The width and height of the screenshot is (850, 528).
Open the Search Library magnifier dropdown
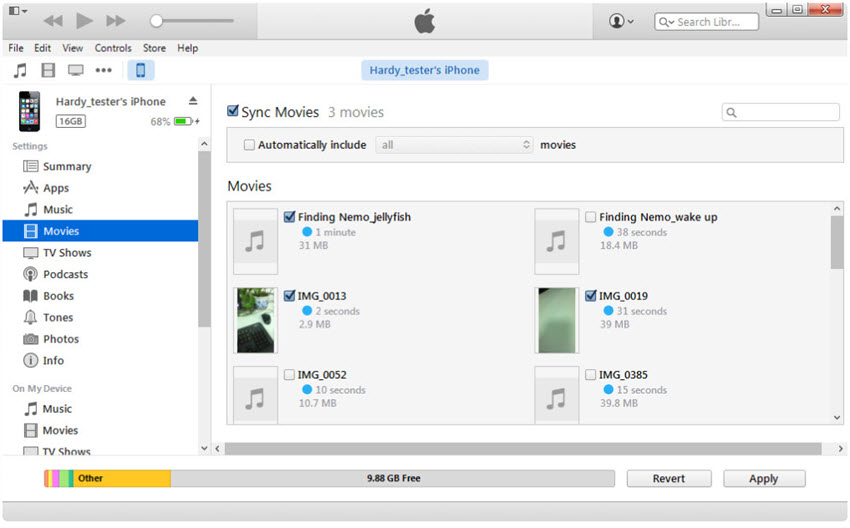pos(667,22)
